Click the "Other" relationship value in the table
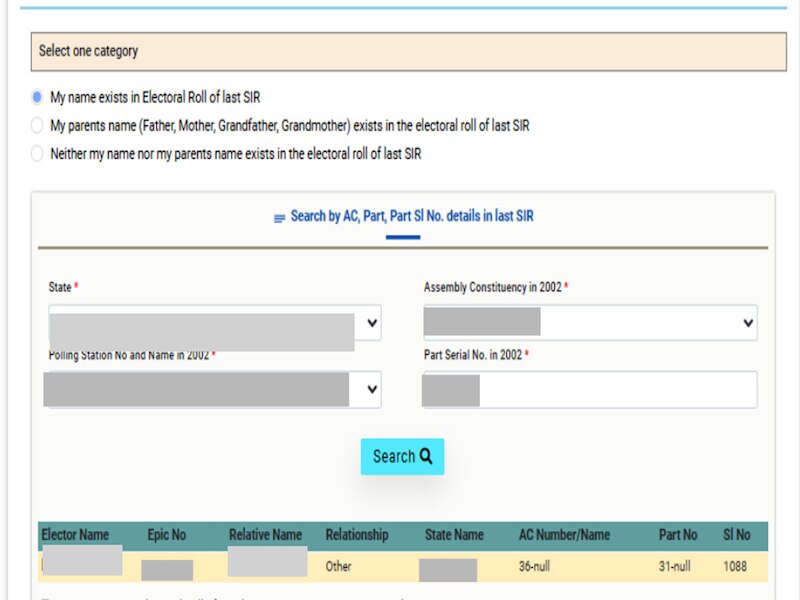The image size is (800, 600). pyautogui.click(x=338, y=567)
